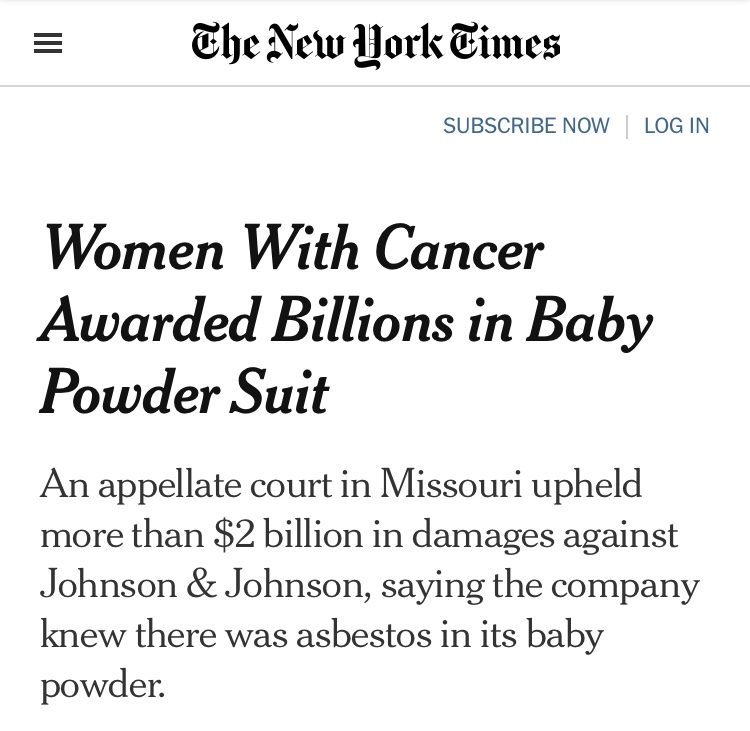
Task: Click the headline about baby powder suit
Action: pos(345,320)
